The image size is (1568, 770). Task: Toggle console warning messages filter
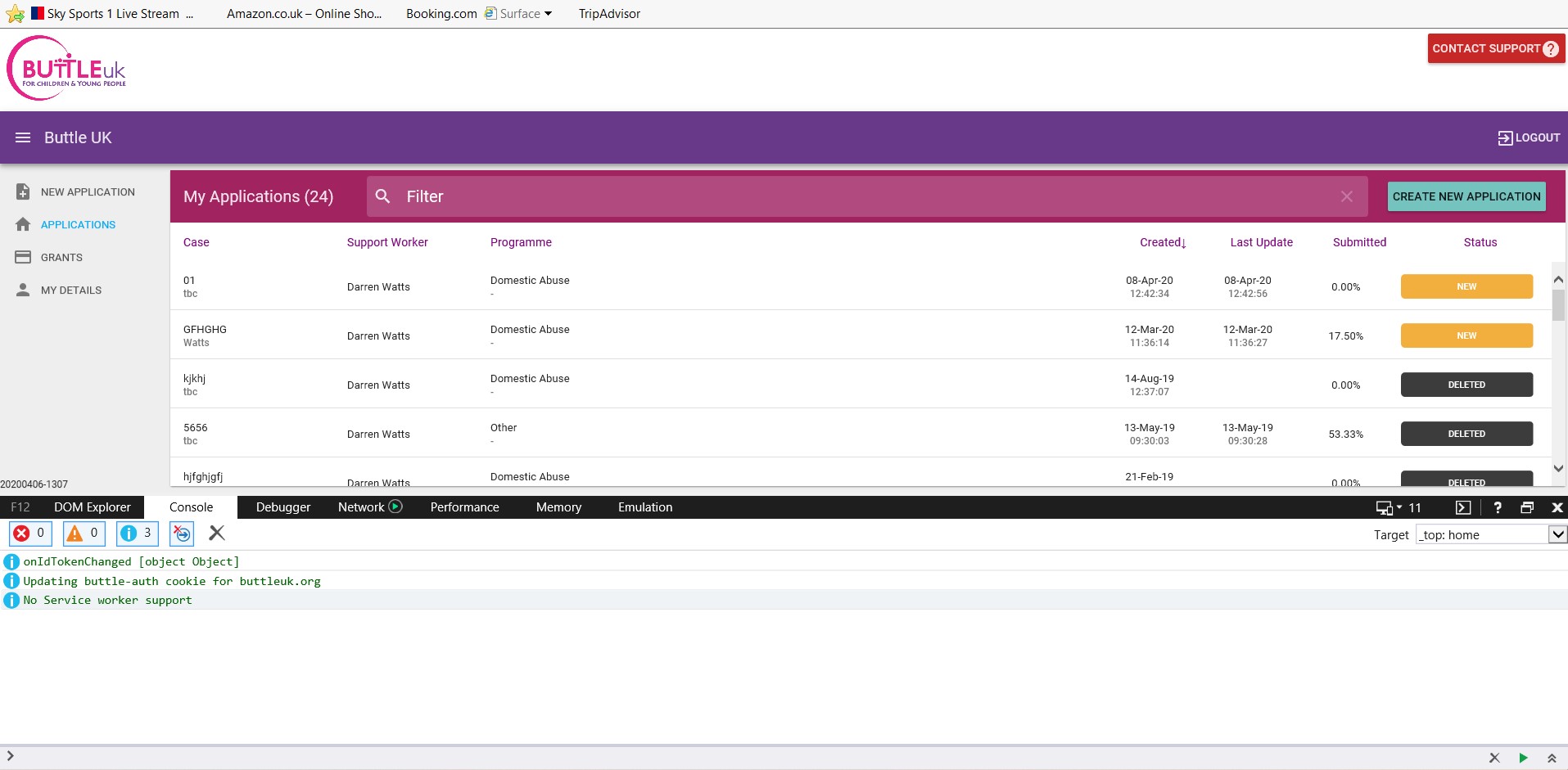tap(84, 534)
